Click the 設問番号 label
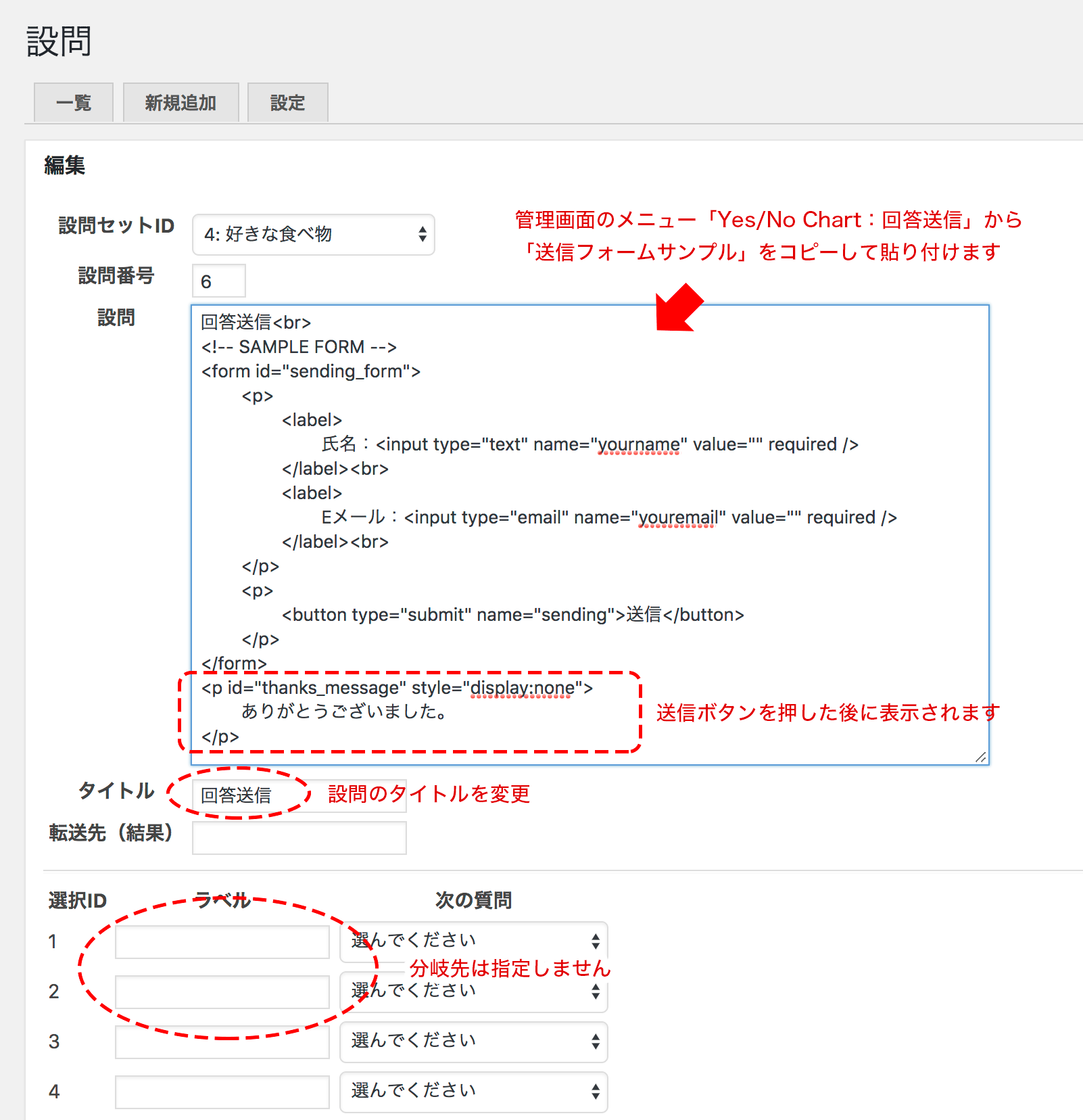 (x=116, y=275)
